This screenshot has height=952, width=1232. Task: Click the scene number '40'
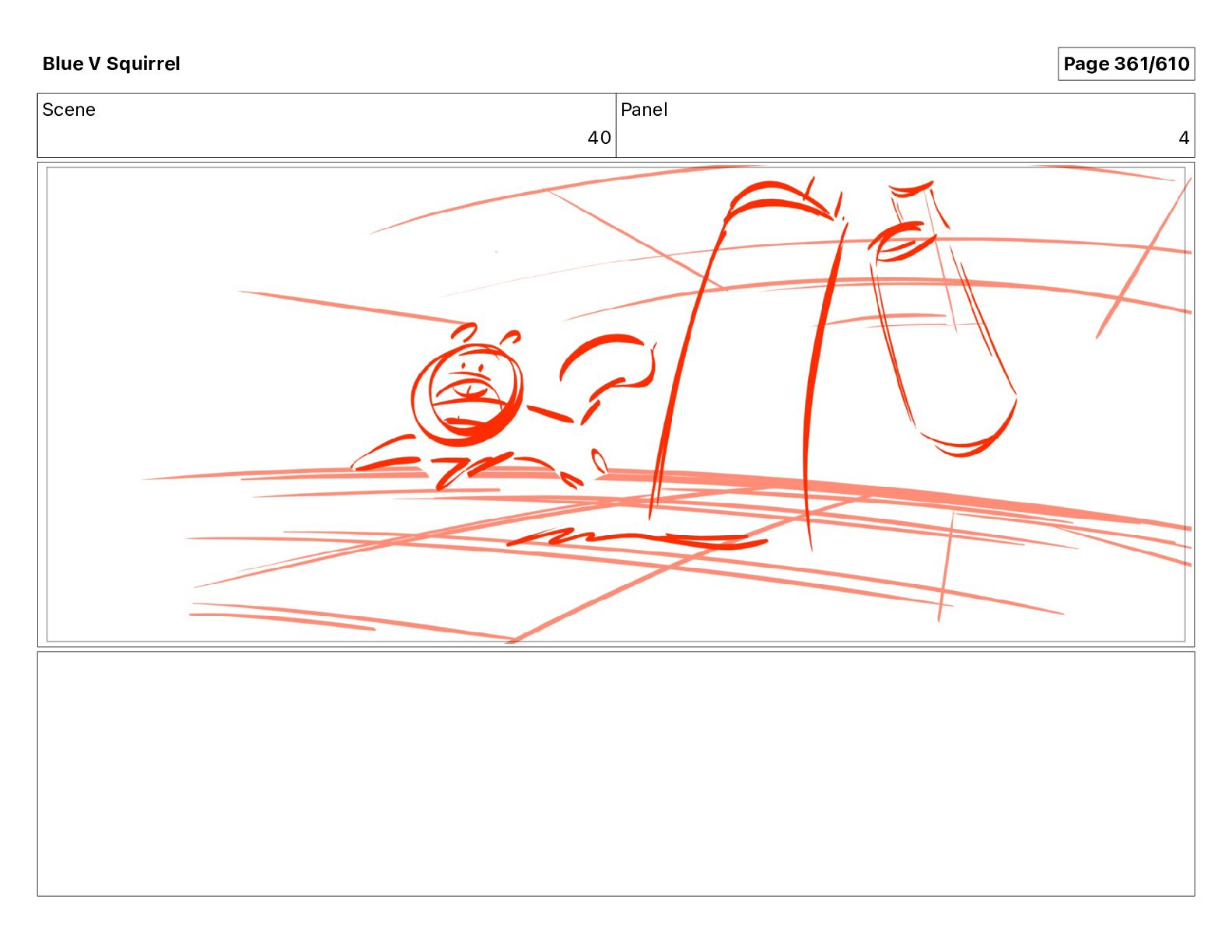pyautogui.click(x=599, y=138)
